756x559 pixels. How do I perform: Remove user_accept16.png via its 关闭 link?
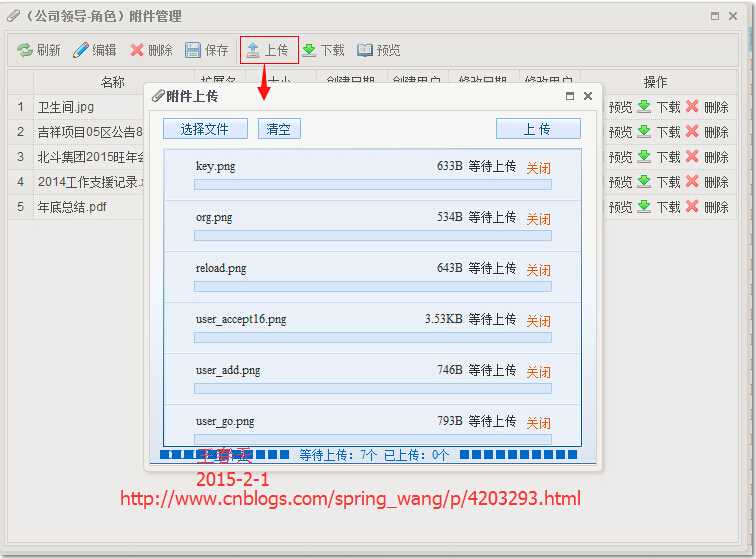[538, 321]
